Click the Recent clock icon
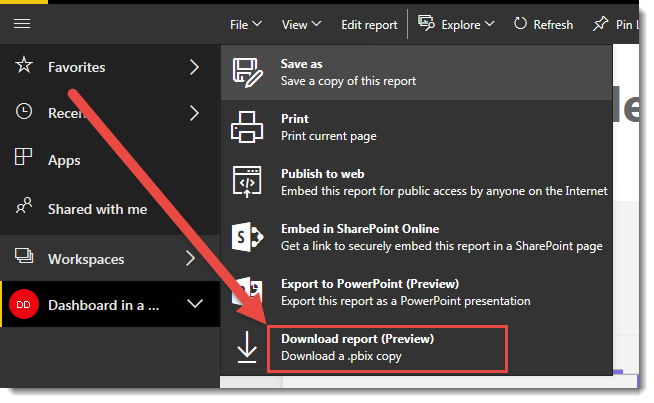 24,111
